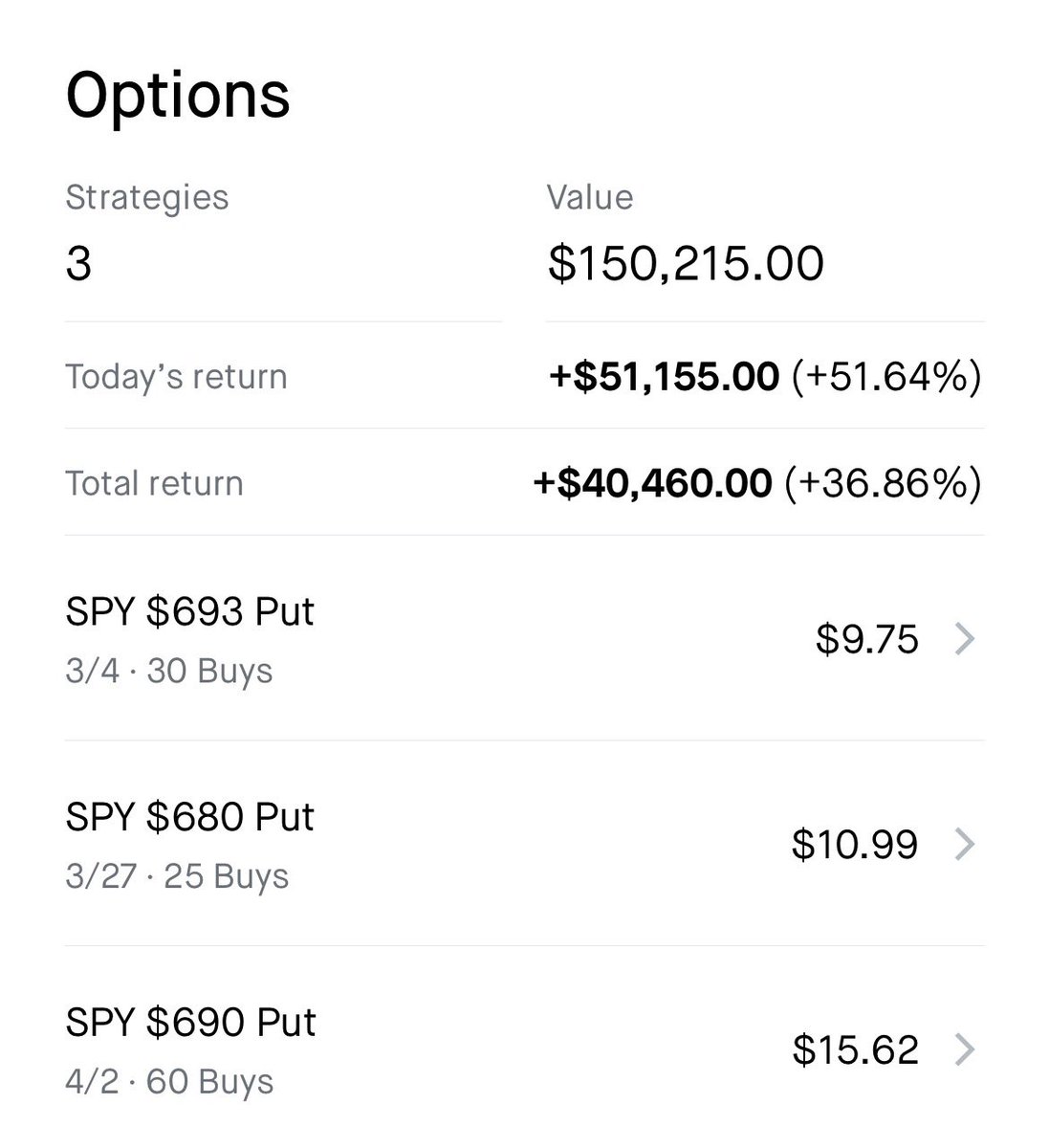Expand the SPY $693 Put chevron

point(965,639)
